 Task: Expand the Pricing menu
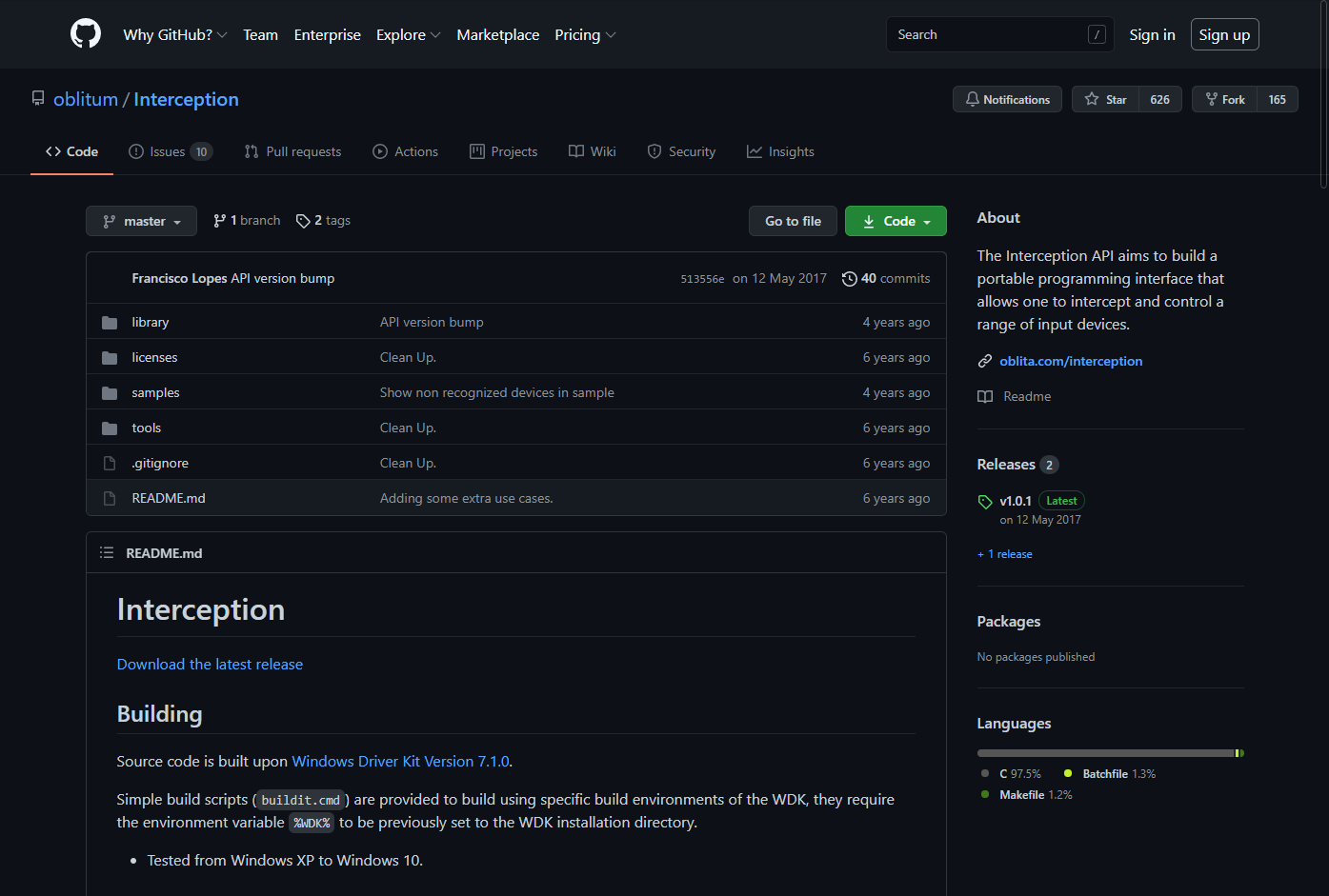click(585, 34)
